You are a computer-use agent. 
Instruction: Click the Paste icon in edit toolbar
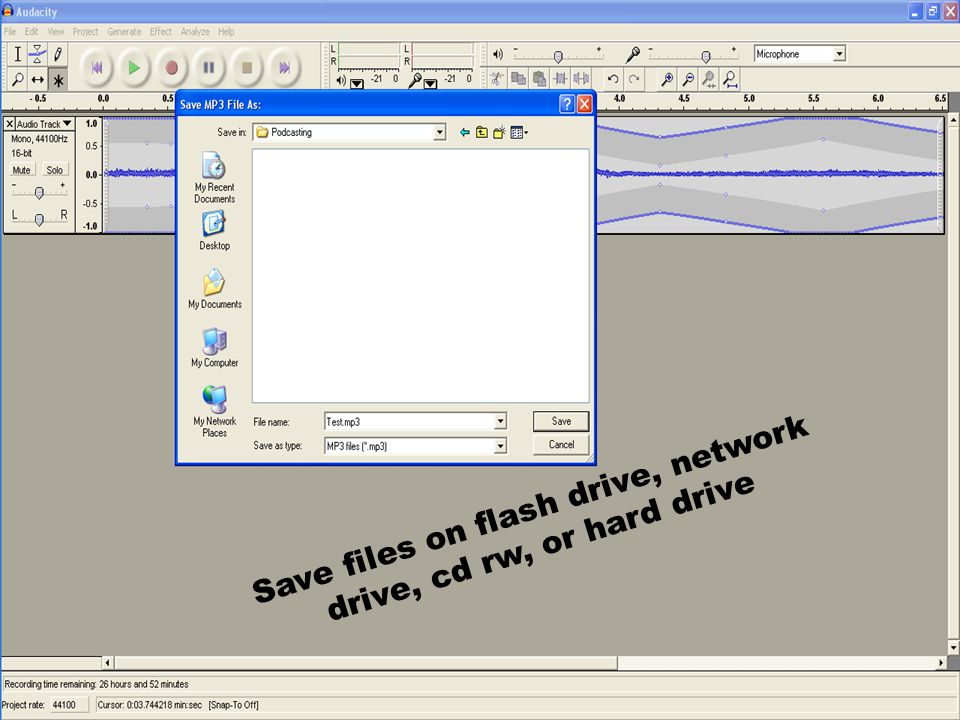coord(539,78)
